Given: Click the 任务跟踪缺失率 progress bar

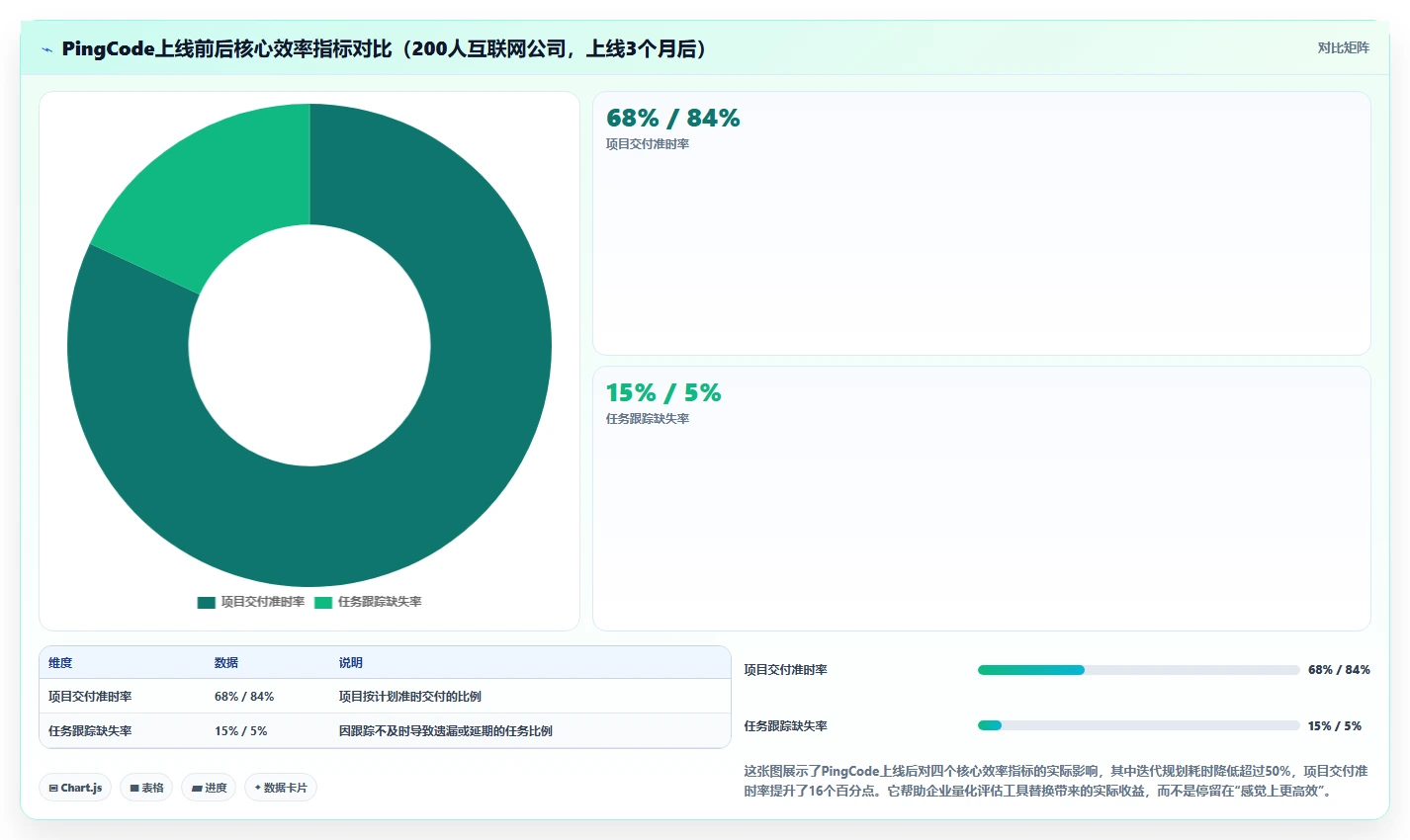Looking at the screenshot, I should pos(1138,725).
